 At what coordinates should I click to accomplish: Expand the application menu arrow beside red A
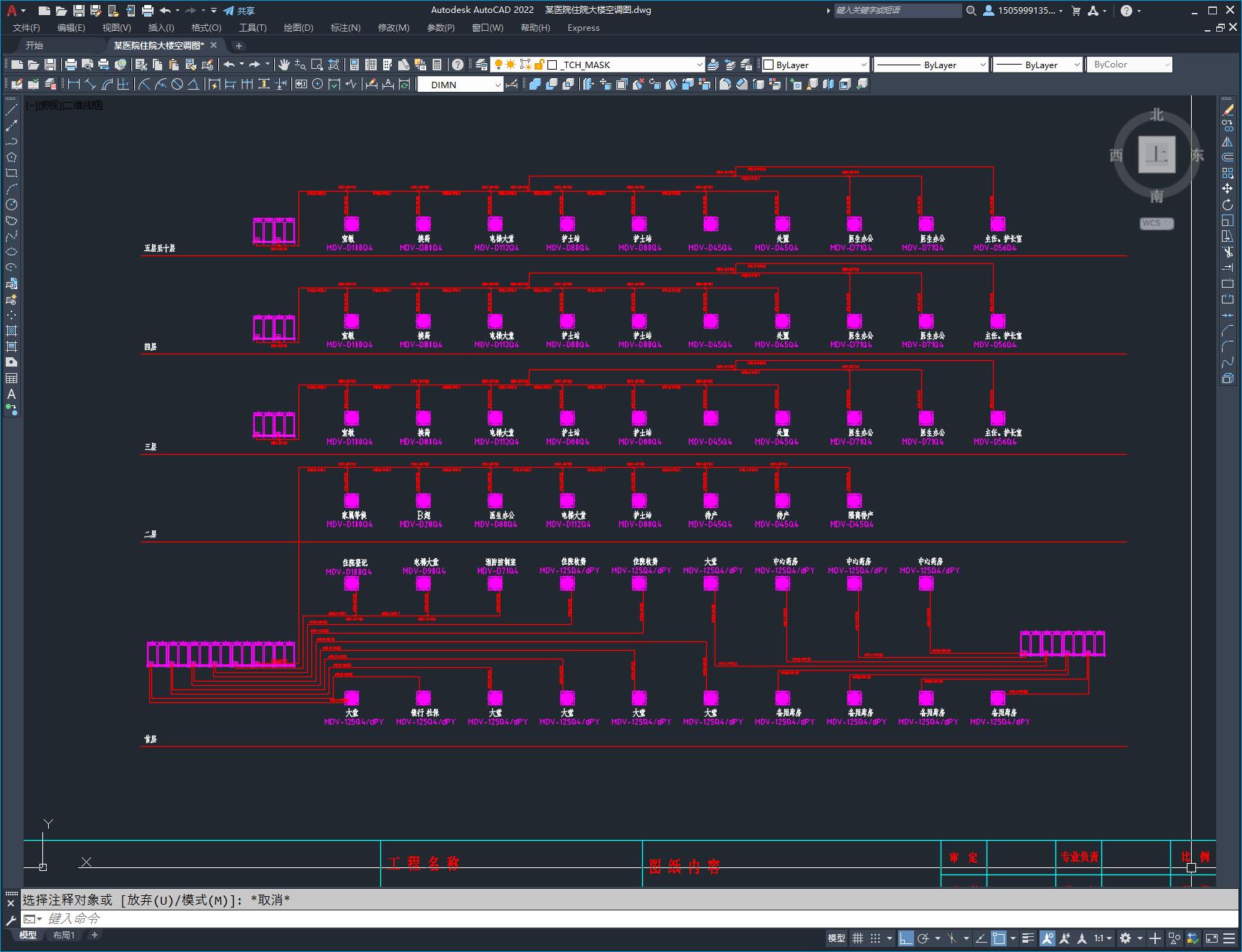[24, 11]
